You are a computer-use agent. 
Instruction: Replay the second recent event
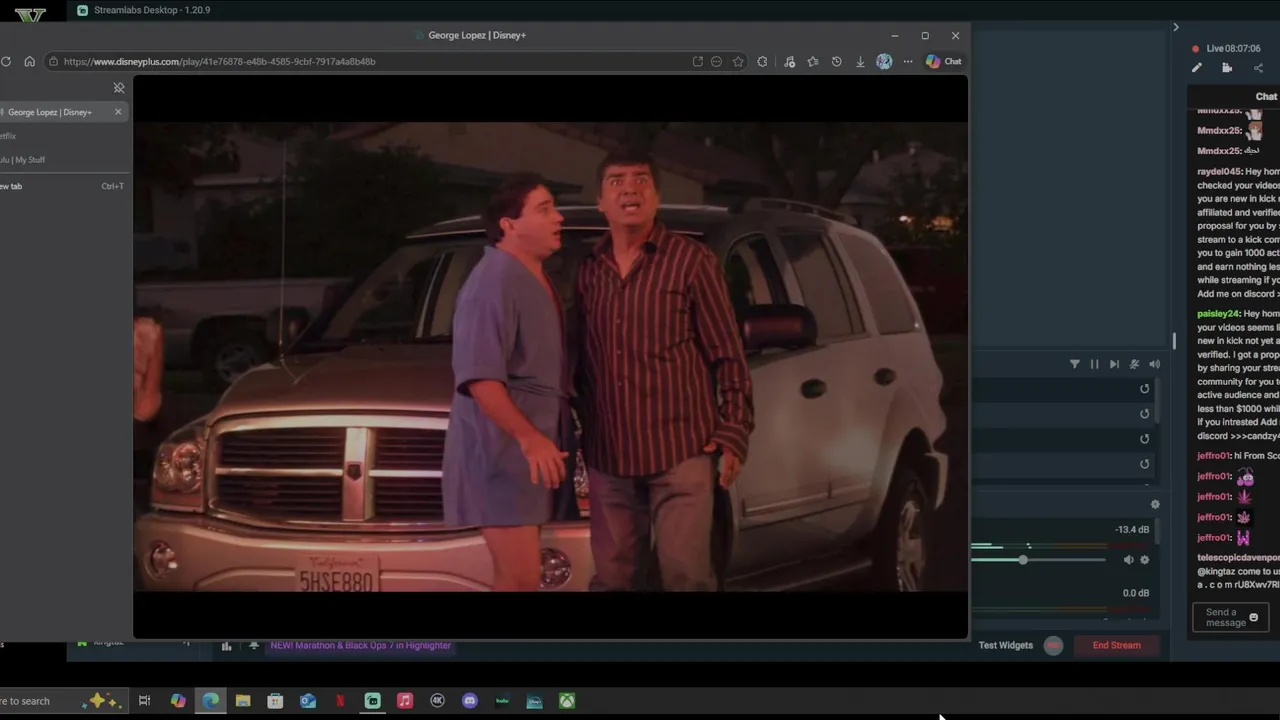click(x=1145, y=414)
